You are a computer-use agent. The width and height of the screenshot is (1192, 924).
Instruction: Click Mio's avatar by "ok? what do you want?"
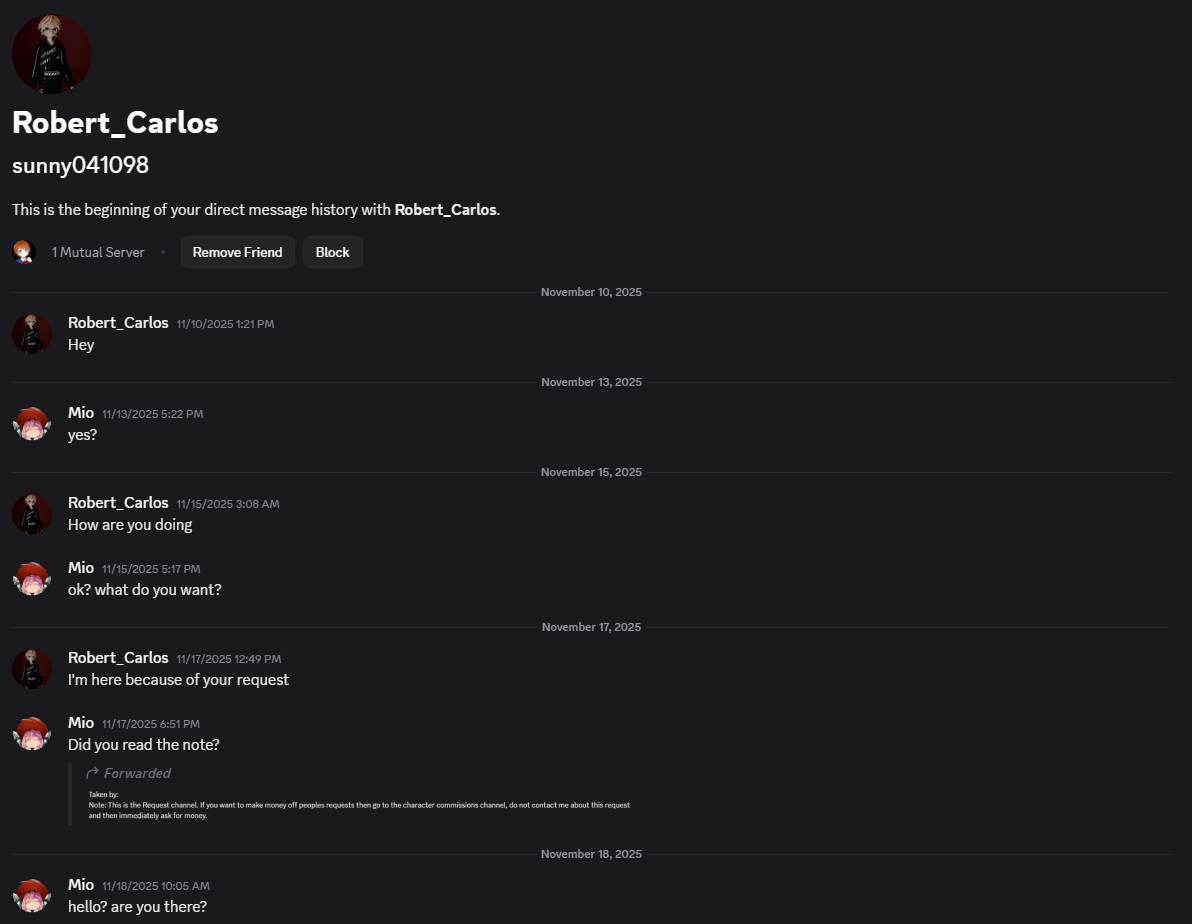point(32,579)
